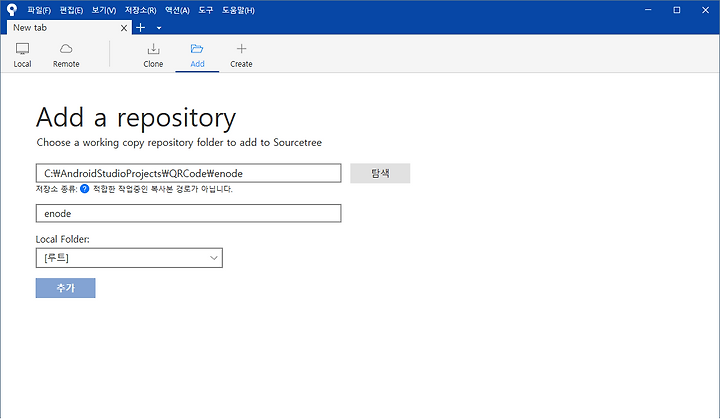Focus the repository path input field
The width and height of the screenshot is (720, 419).
[188, 173]
